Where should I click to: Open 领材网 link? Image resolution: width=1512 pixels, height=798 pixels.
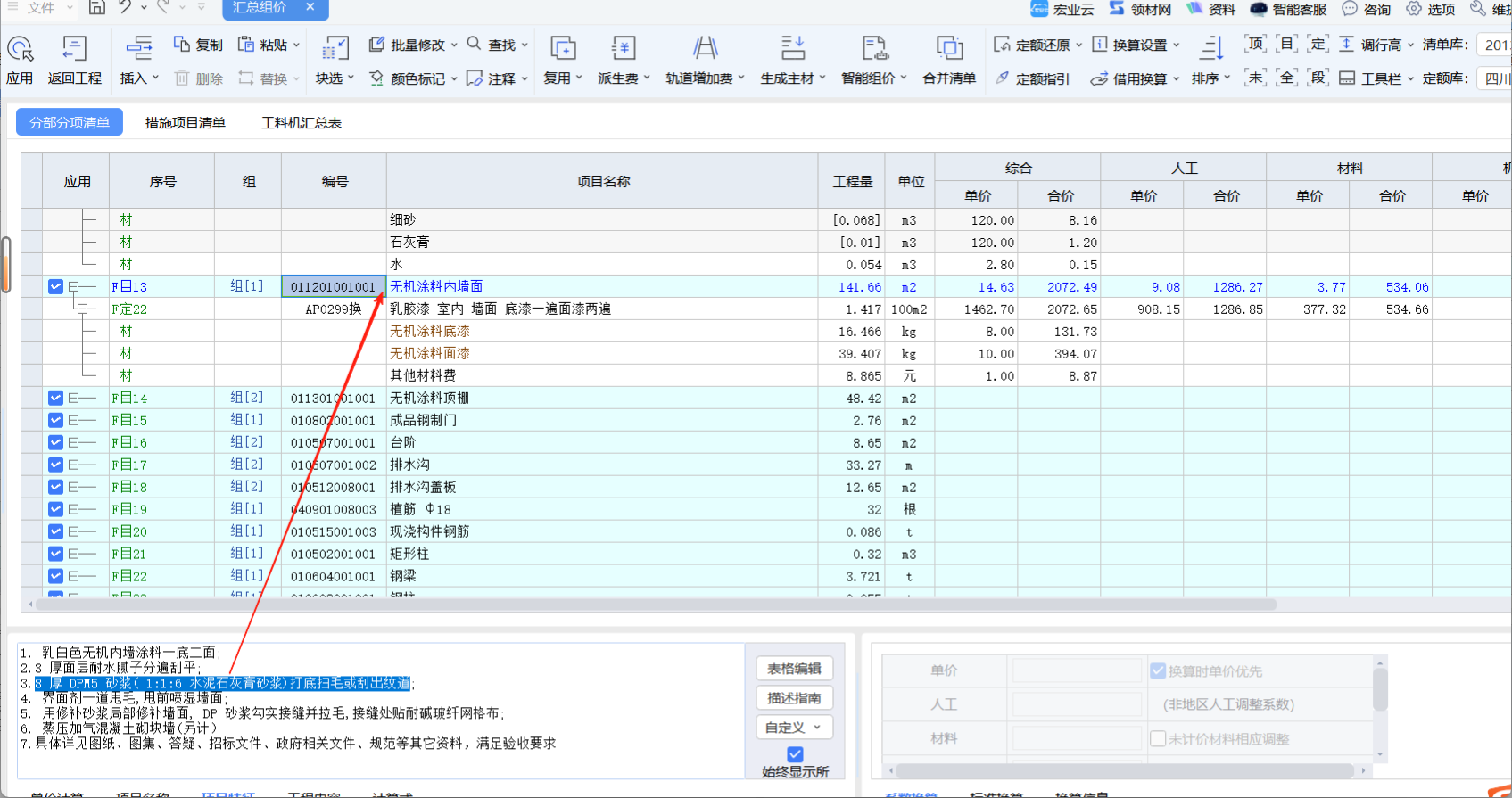click(x=1140, y=9)
